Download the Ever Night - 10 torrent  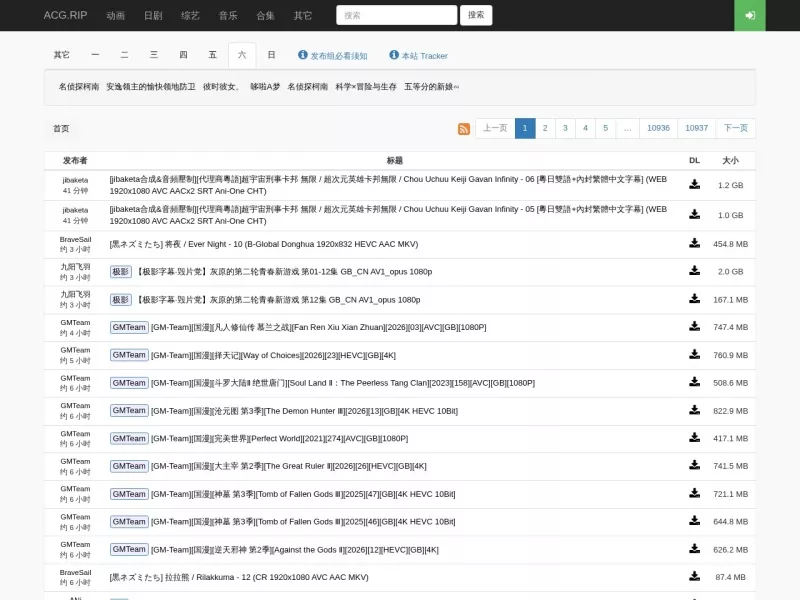(694, 243)
